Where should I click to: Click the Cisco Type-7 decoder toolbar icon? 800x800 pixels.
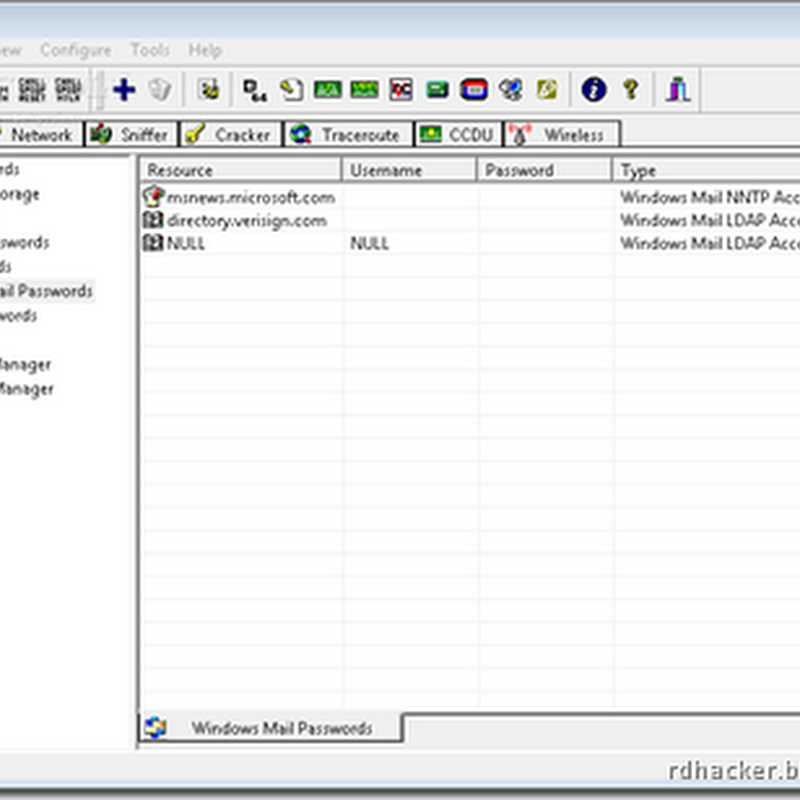click(290, 89)
